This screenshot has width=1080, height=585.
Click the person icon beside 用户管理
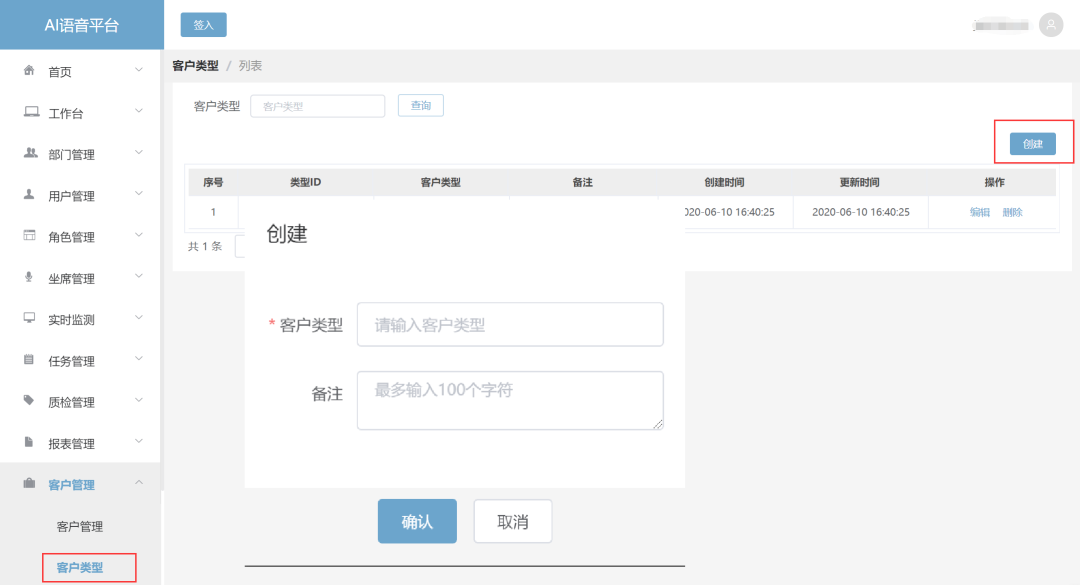[29, 194]
